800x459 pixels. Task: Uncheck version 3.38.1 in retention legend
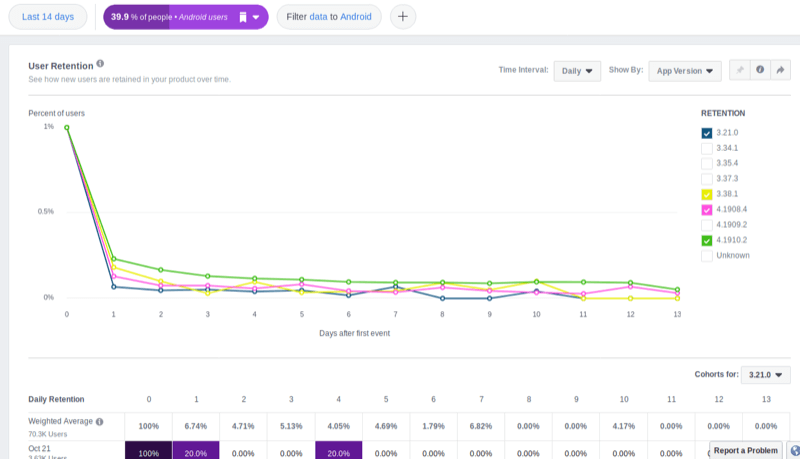point(707,194)
